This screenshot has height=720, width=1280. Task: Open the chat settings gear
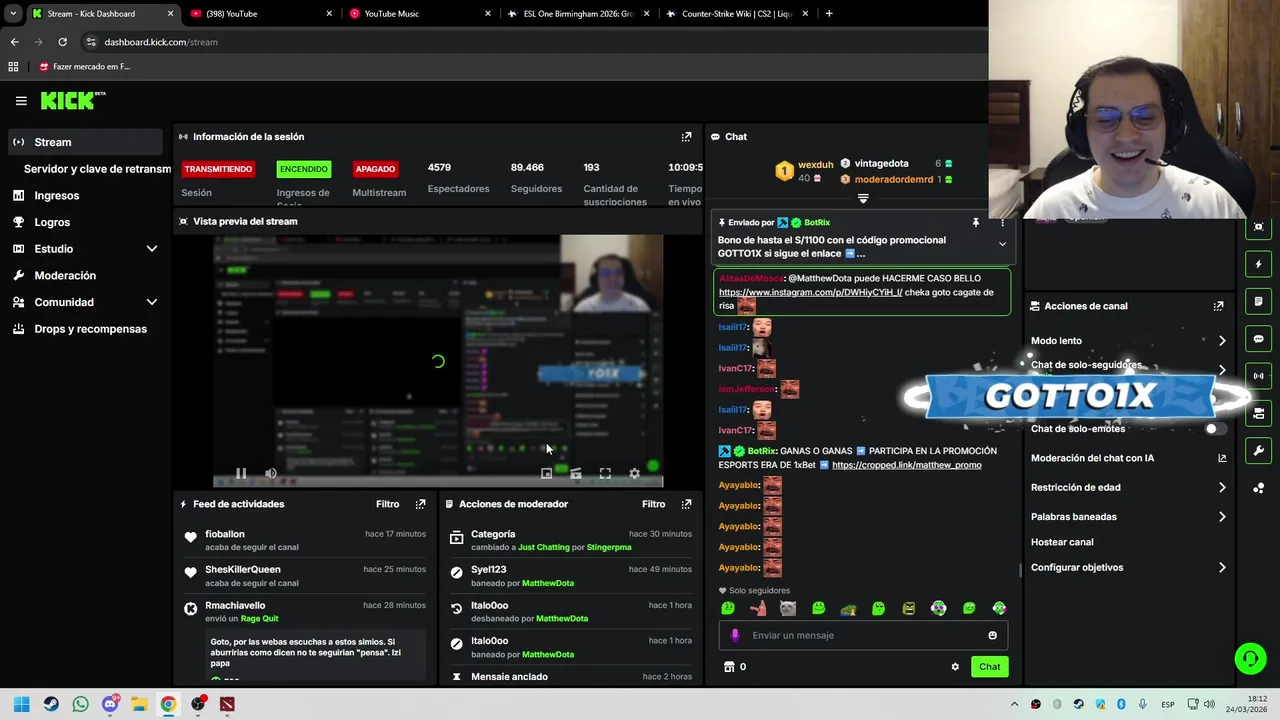[x=955, y=667]
